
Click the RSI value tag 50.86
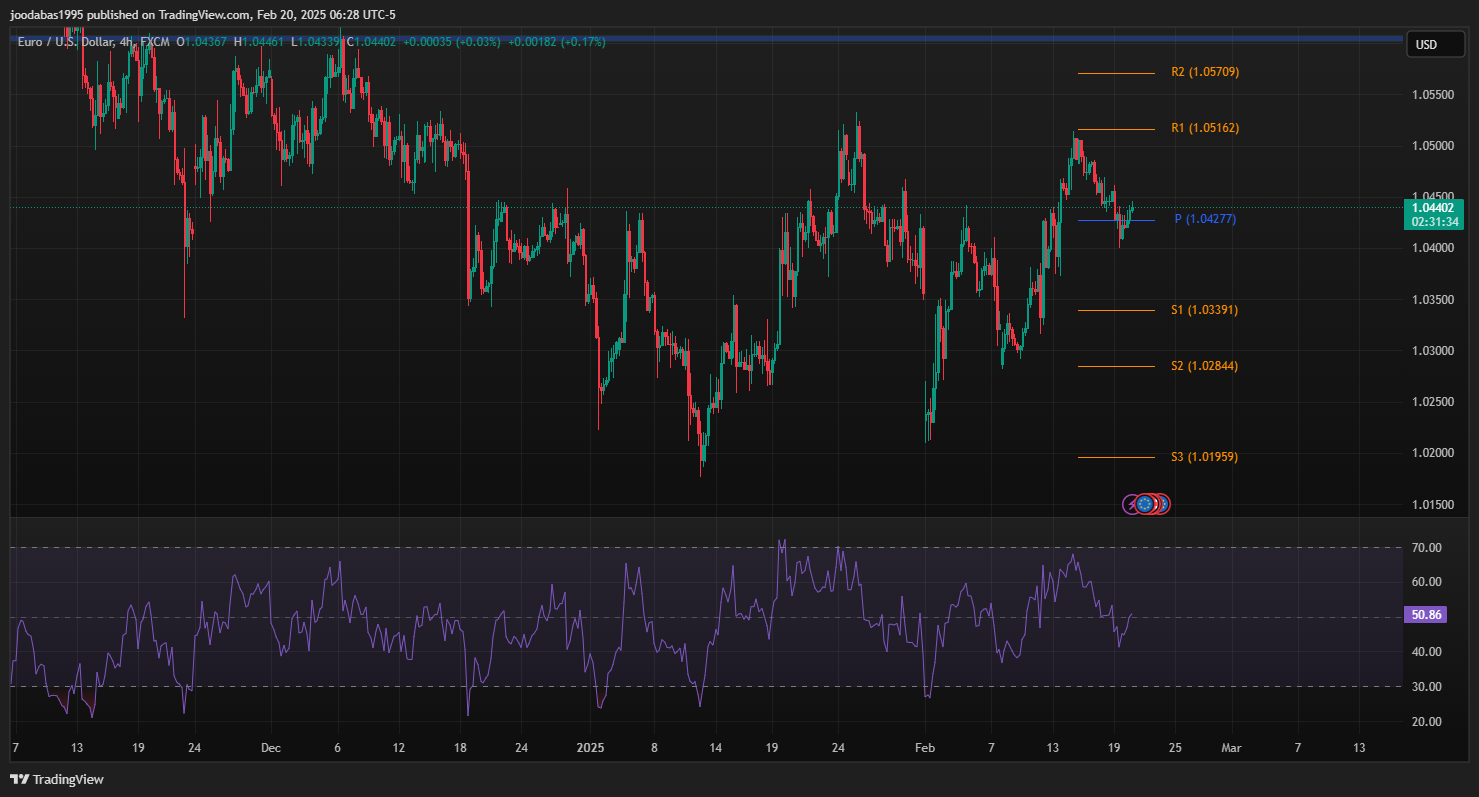click(x=1426, y=615)
